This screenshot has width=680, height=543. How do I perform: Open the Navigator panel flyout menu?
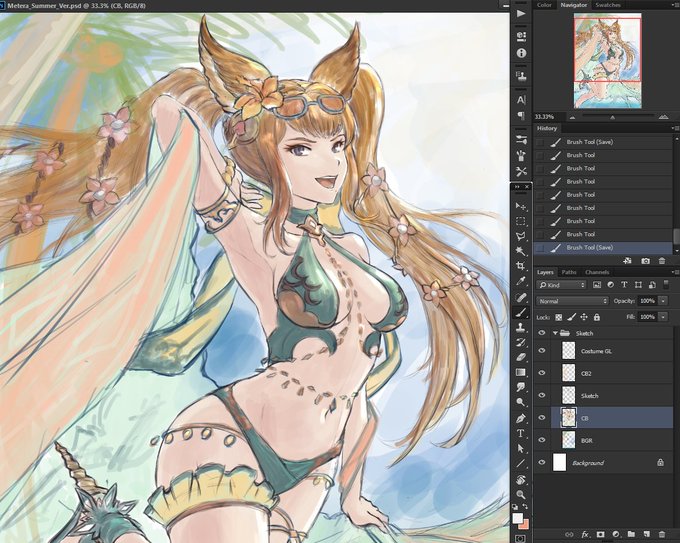675,5
